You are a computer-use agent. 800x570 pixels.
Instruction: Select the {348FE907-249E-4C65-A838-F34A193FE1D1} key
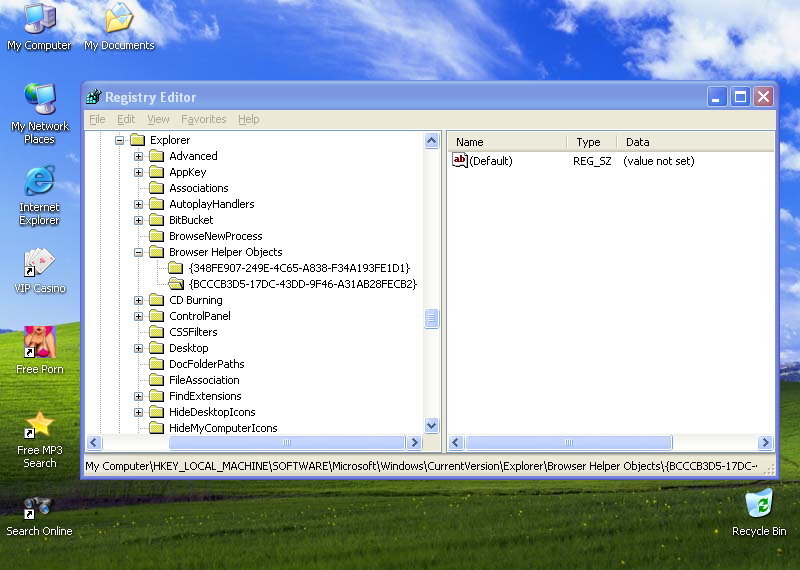coord(298,268)
